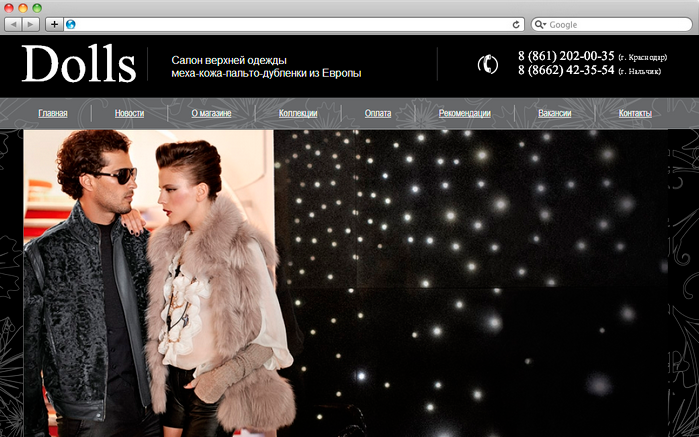Image resolution: width=699 pixels, height=437 pixels.
Task: Open the search magnifier dropdown
Action: click(x=541, y=24)
